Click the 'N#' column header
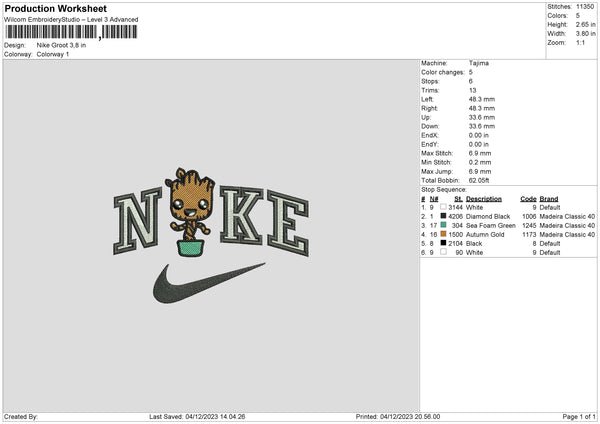Viewport: 600px width, 424px height. pyautogui.click(x=434, y=199)
